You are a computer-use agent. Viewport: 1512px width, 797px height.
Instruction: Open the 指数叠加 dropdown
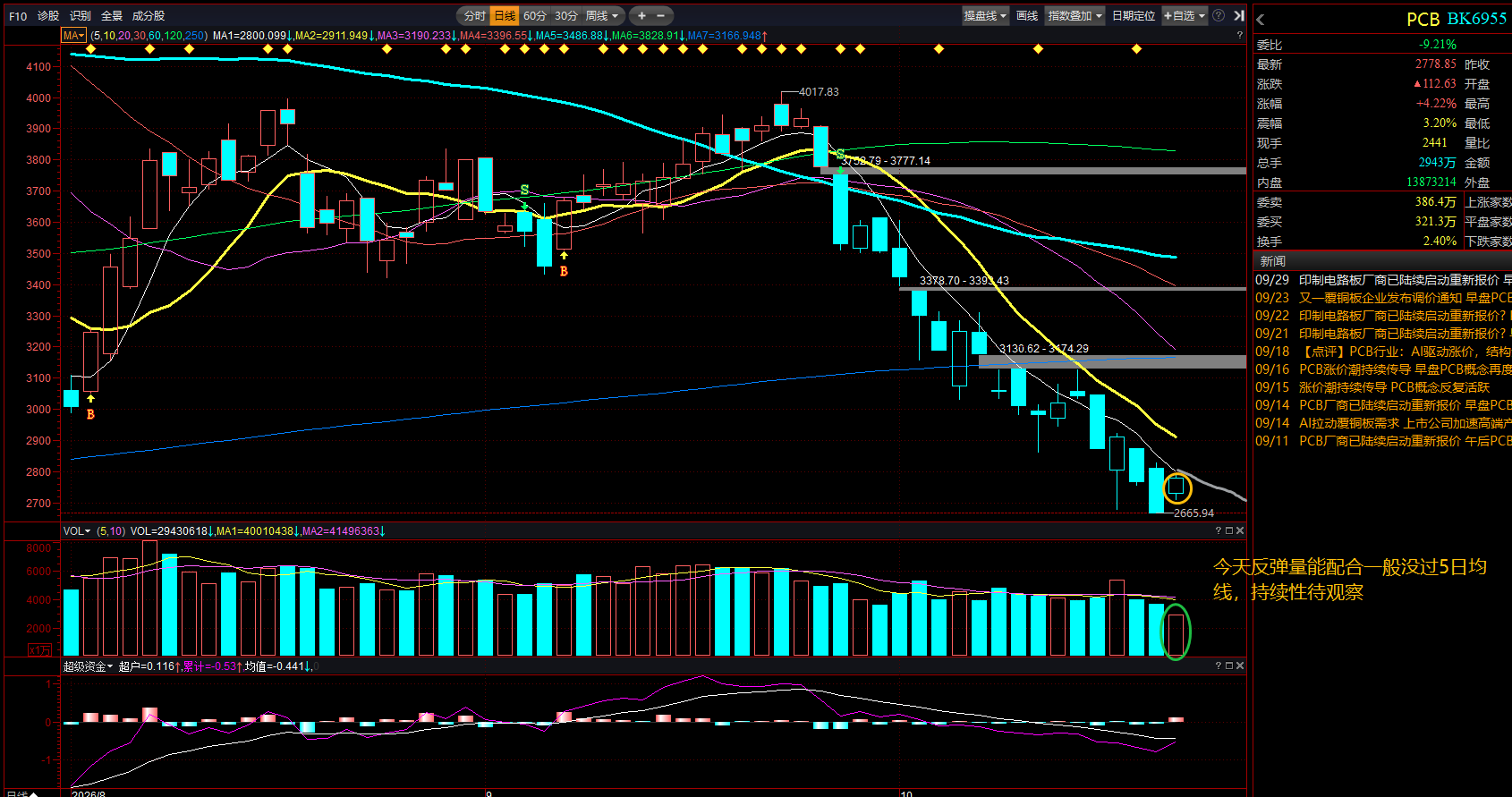1075,16
